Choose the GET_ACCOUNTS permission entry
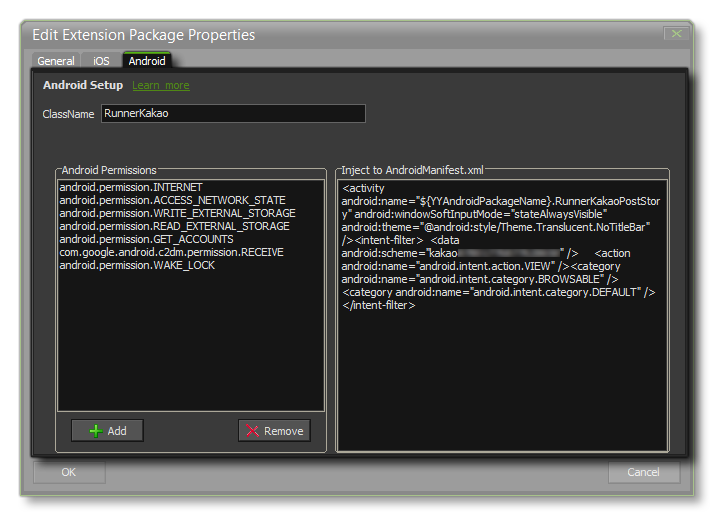This screenshot has height=516, width=714. click(146, 240)
